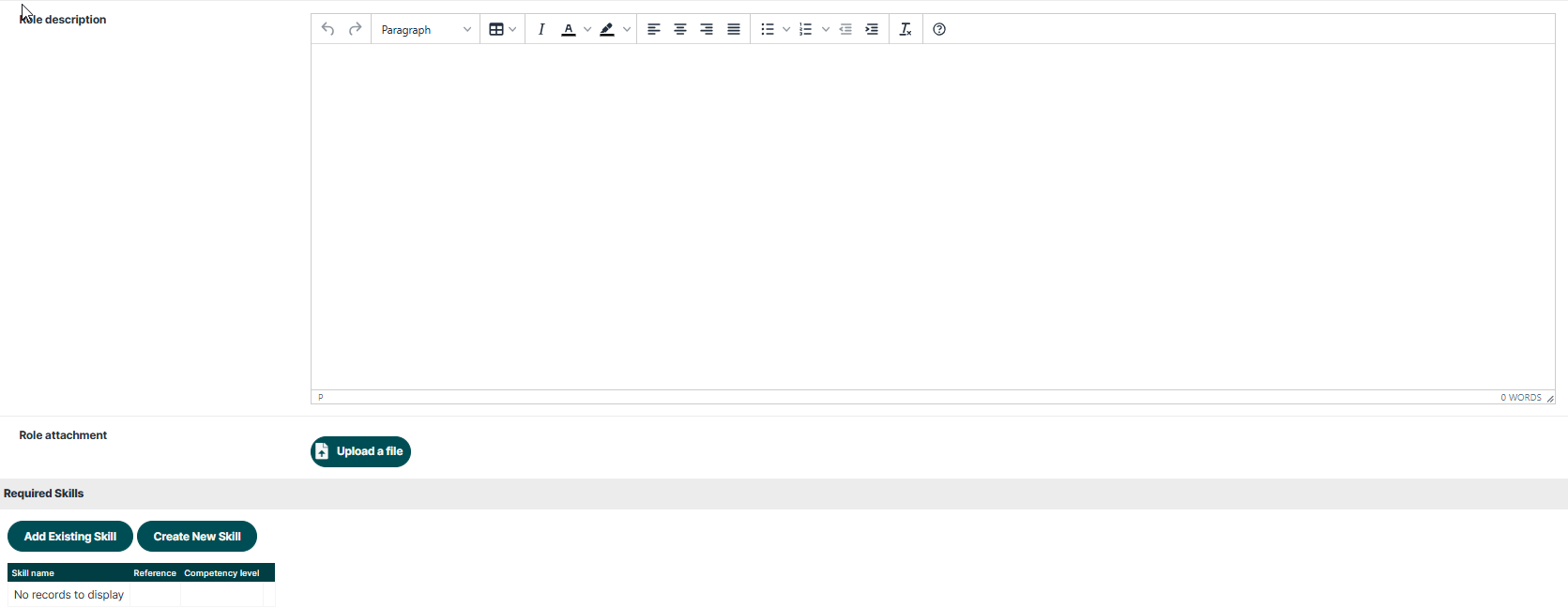The height and width of the screenshot is (608, 1568).
Task: Apply text color with the A icon
Action: 569,29
